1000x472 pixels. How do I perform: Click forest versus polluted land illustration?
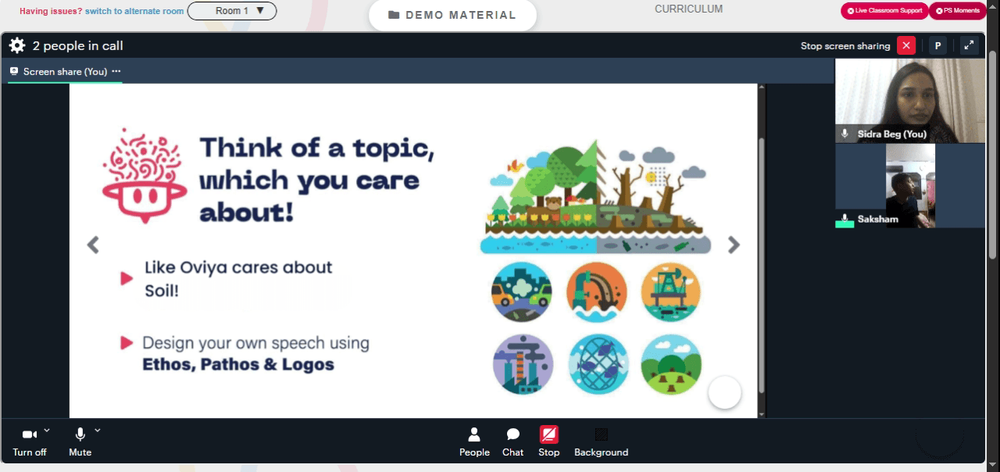point(596,196)
